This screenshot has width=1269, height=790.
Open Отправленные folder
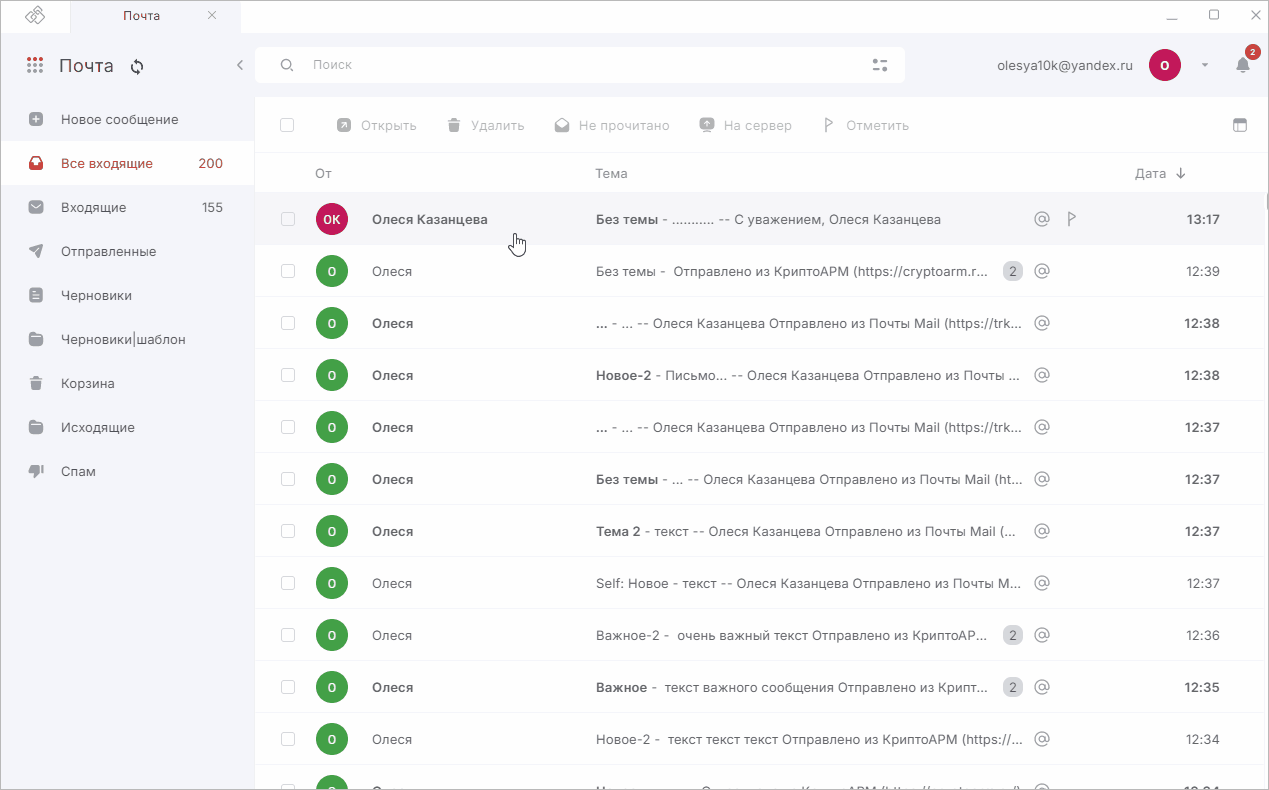coord(127,251)
